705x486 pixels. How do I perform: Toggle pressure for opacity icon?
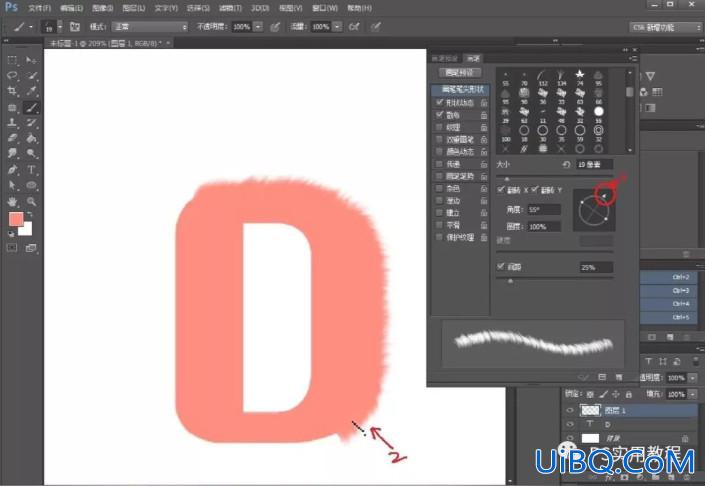275,27
